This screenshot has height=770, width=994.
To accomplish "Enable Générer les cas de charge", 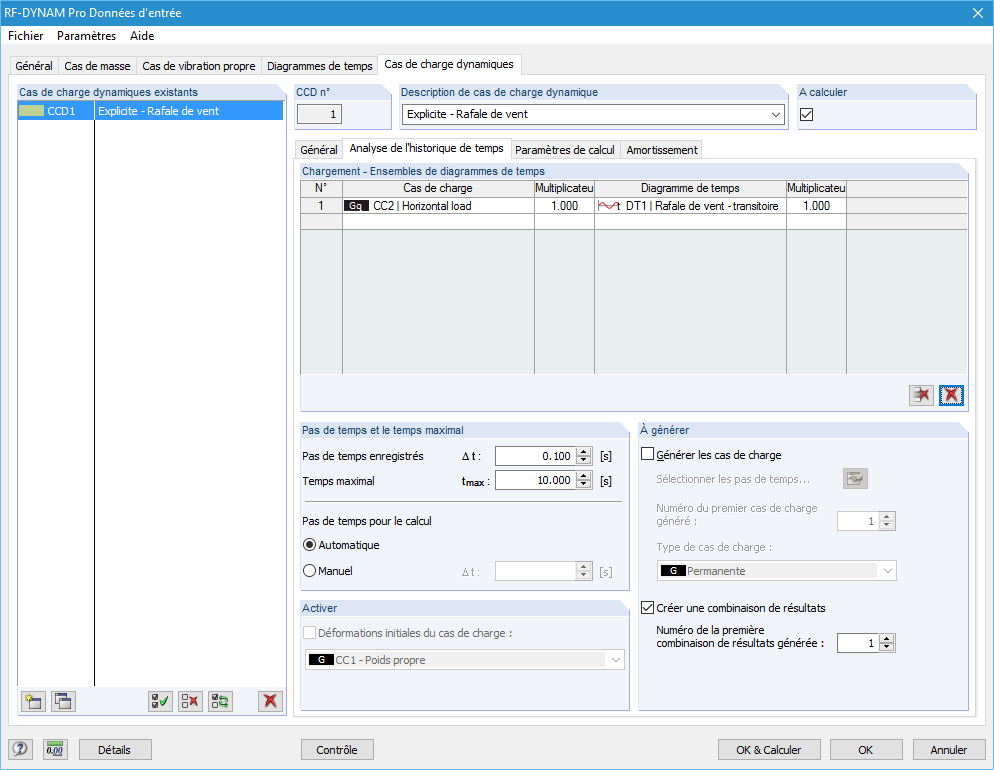I will [647, 454].
